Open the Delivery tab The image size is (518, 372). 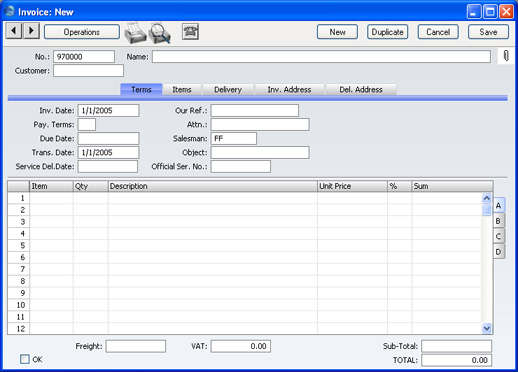[228, 89]
